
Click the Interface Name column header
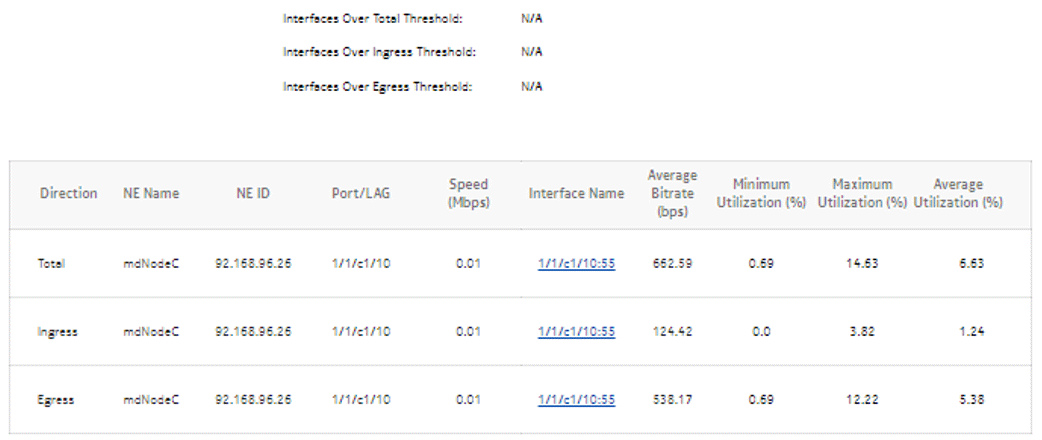(x=576, y=193)
